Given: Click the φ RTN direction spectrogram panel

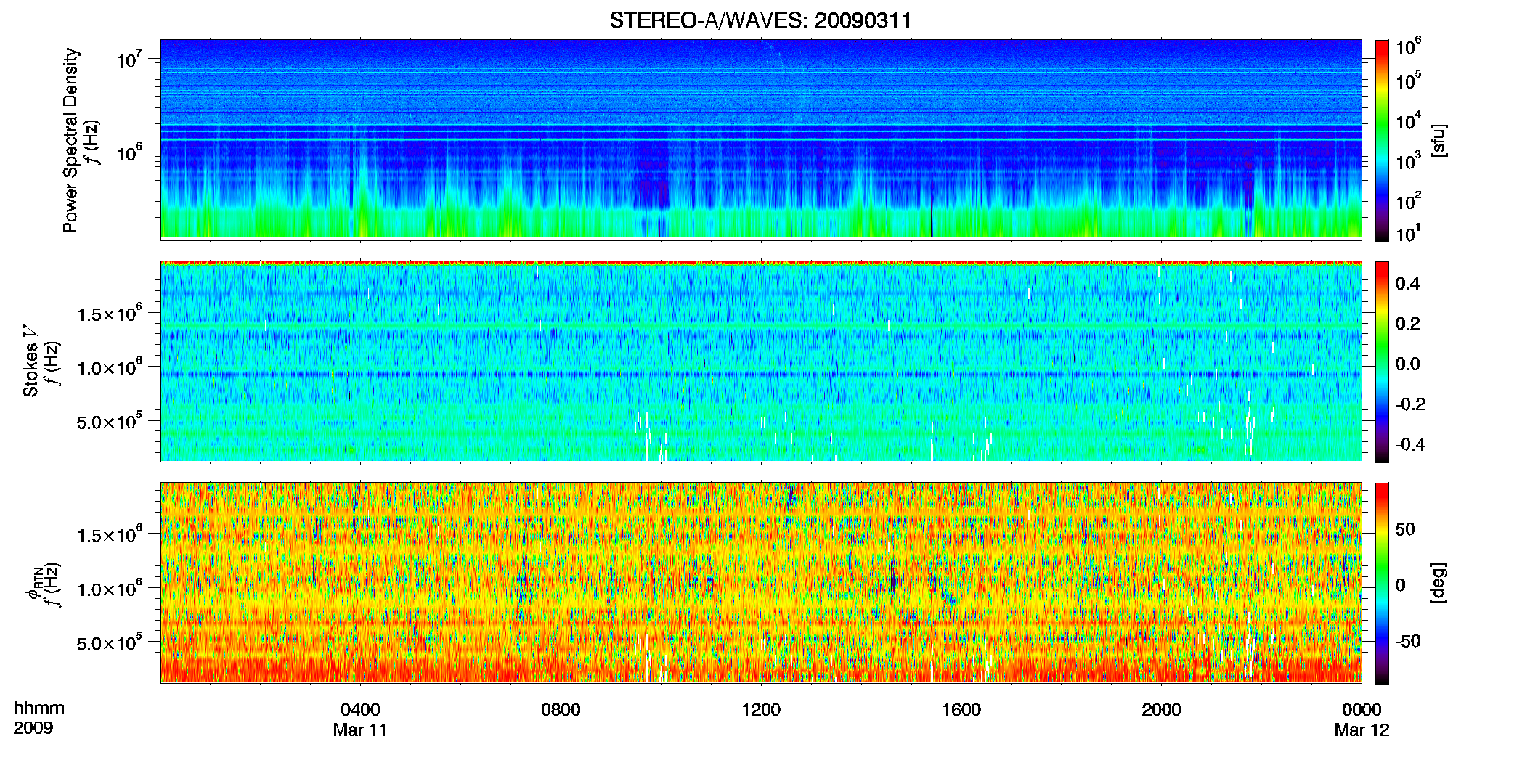Looking at the screenshot, I should (x=761, y=582).
